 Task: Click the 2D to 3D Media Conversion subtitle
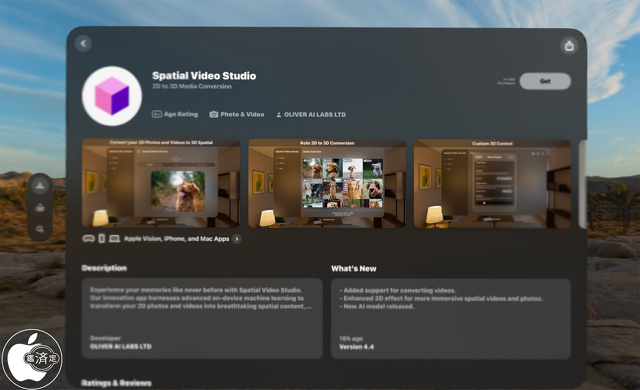[192, 86]
